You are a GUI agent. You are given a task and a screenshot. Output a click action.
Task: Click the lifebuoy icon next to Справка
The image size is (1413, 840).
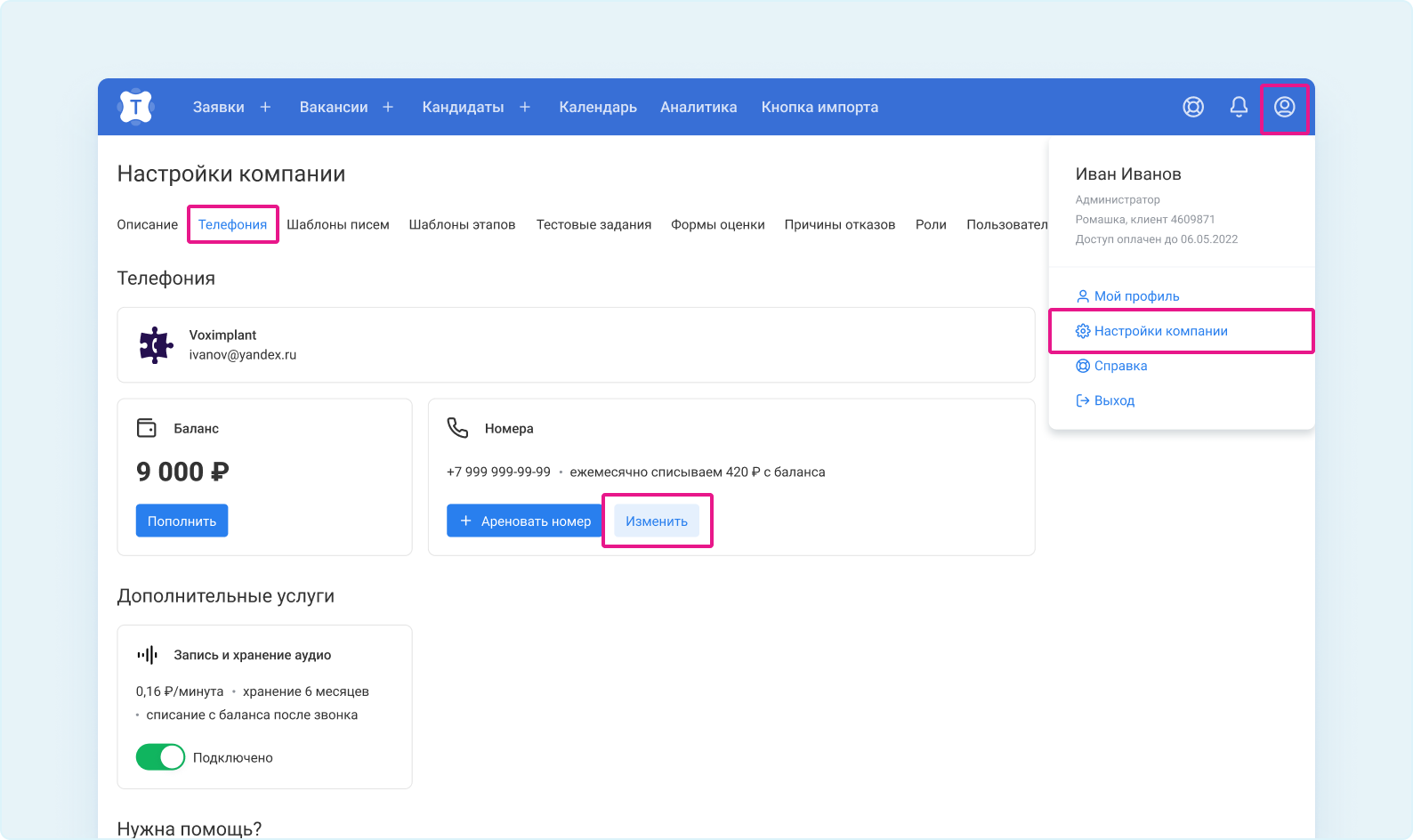[1083, 366]
